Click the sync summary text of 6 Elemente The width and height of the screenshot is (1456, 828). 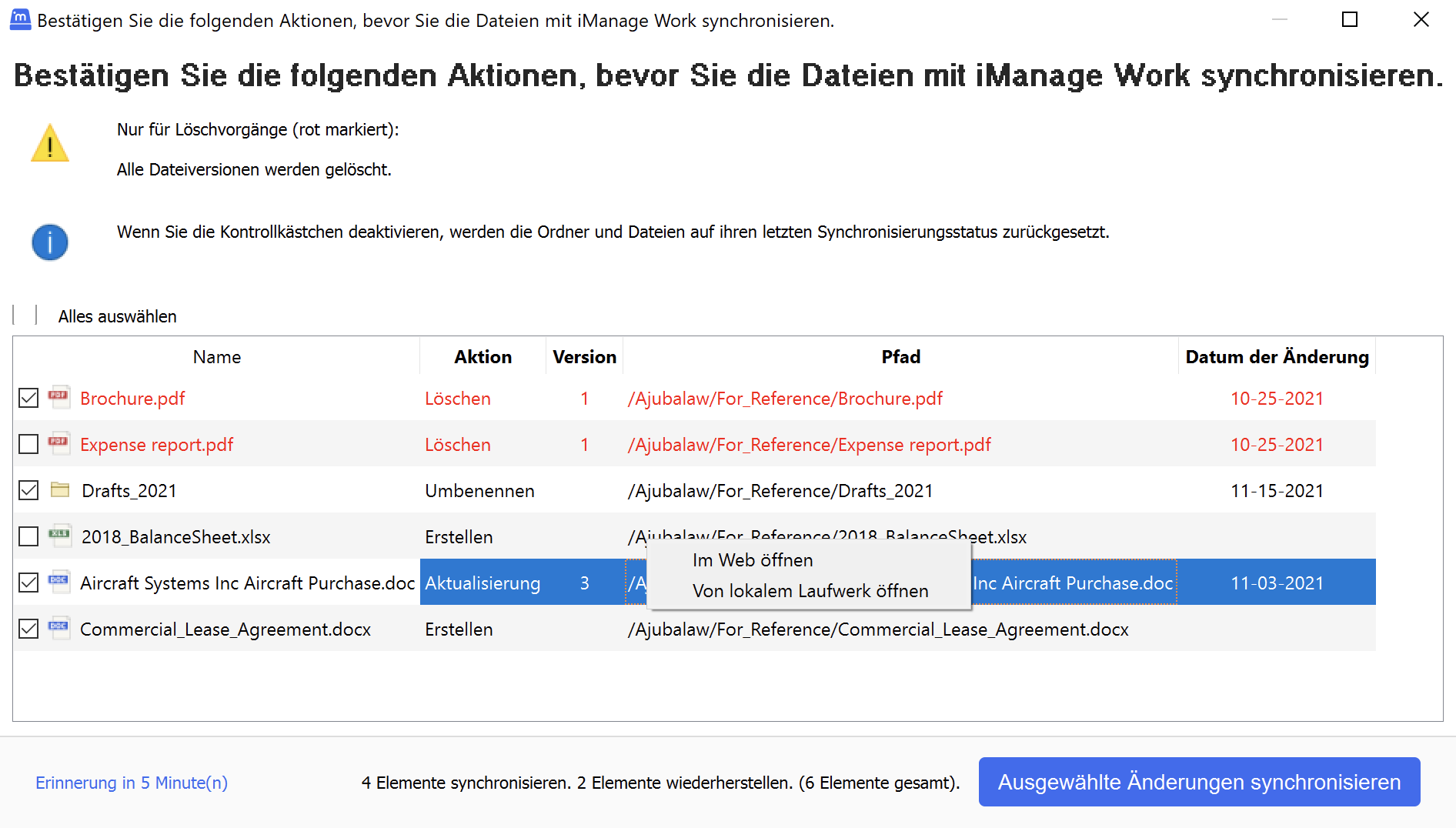660,783
